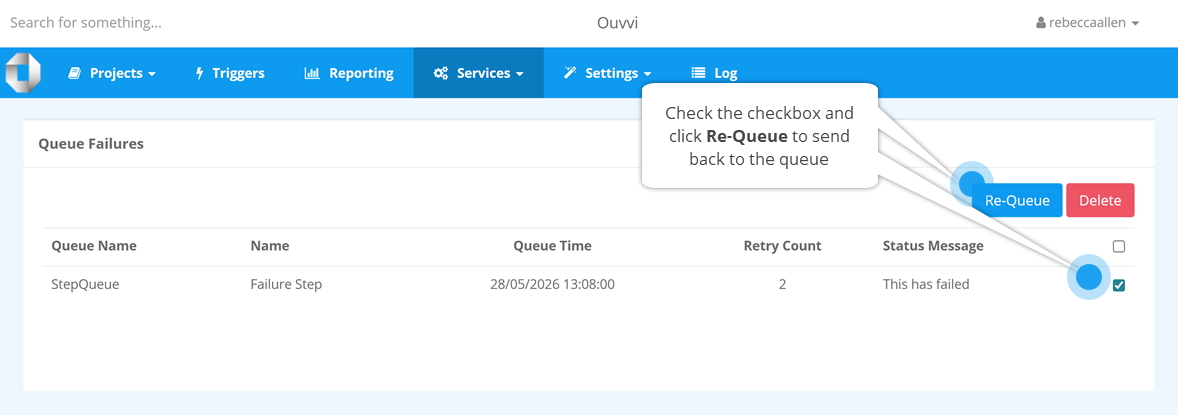Click the book icon beside Projects

pos(74,73)
